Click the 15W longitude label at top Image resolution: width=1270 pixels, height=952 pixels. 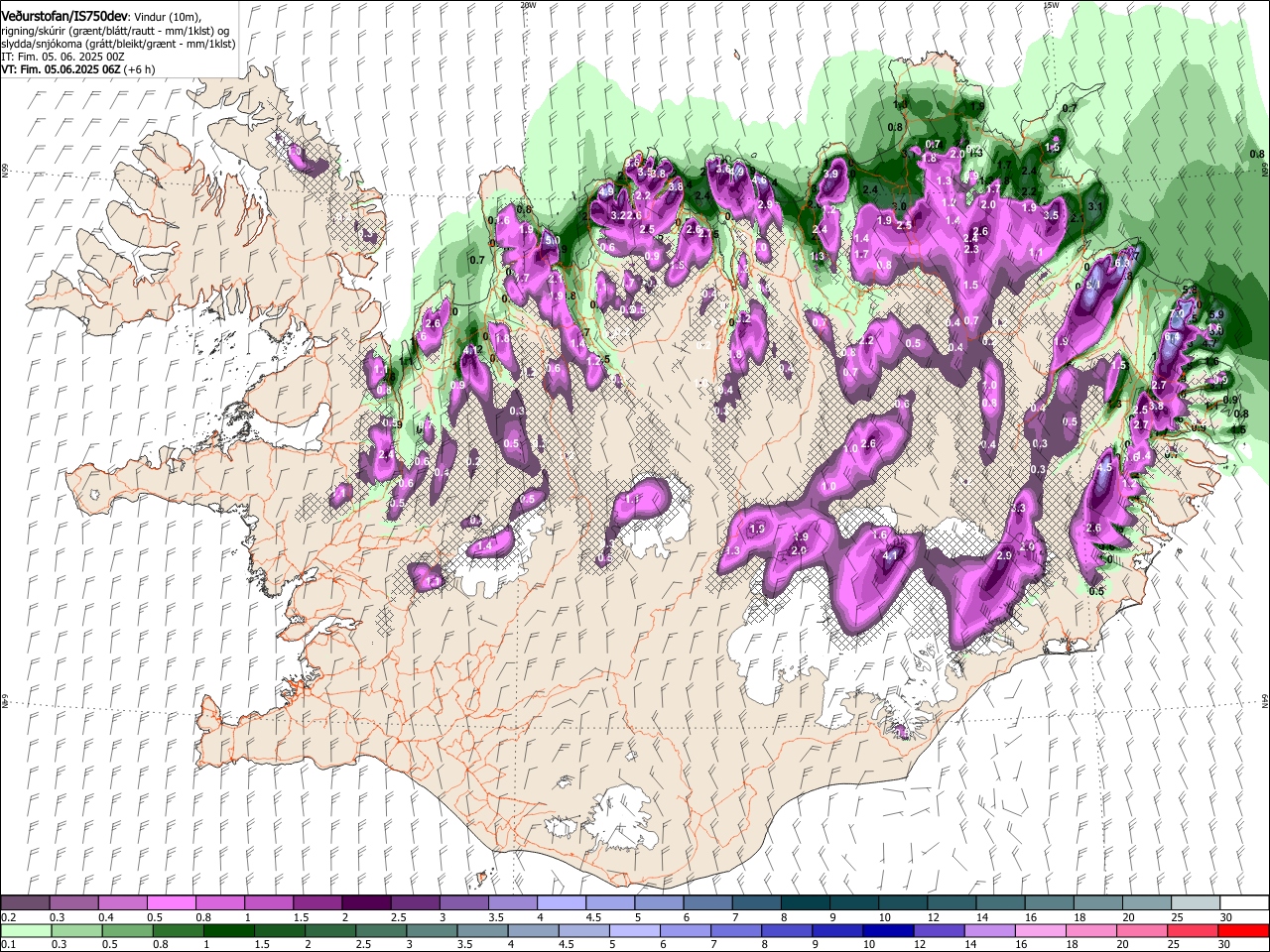click(x=1052, y=5)
